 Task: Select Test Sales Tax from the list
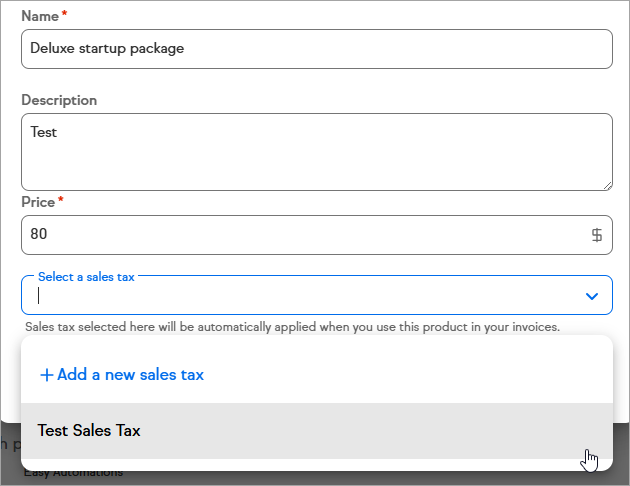pos(89,431)
